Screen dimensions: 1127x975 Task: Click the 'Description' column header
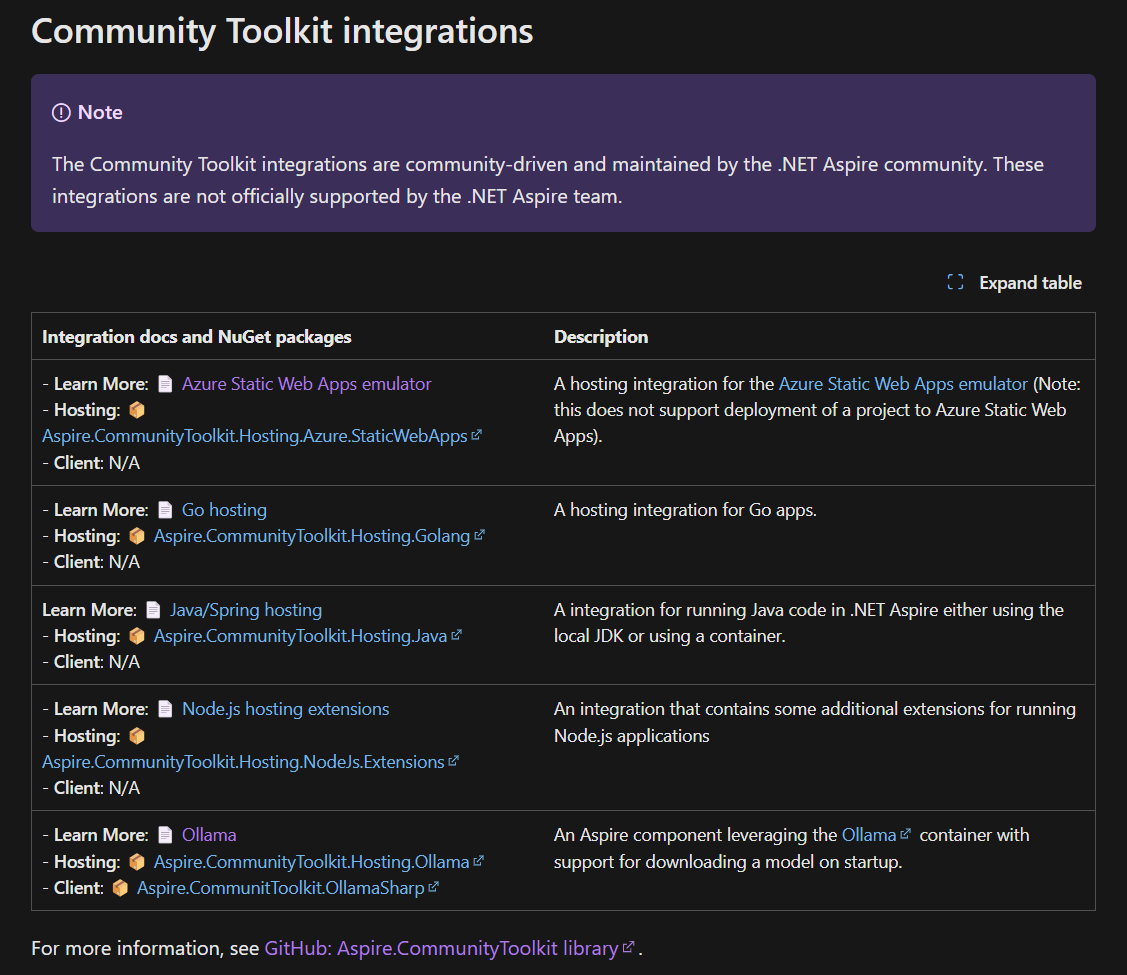[601, 337]
